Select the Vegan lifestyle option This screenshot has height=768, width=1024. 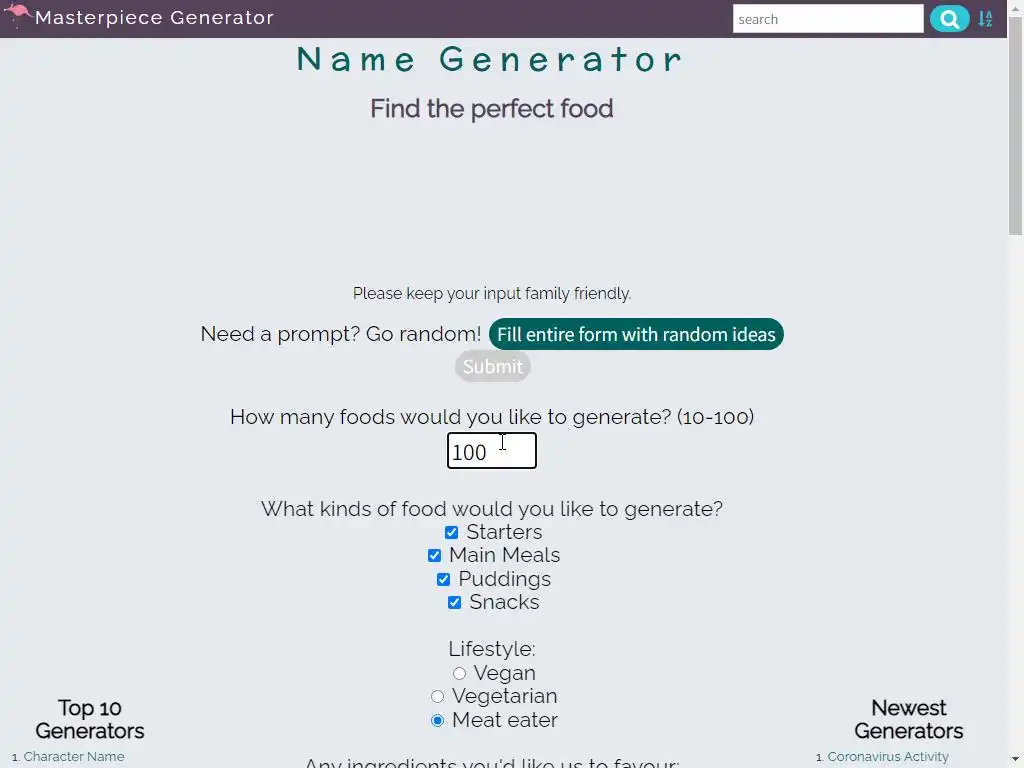click(x=460, y=674)
